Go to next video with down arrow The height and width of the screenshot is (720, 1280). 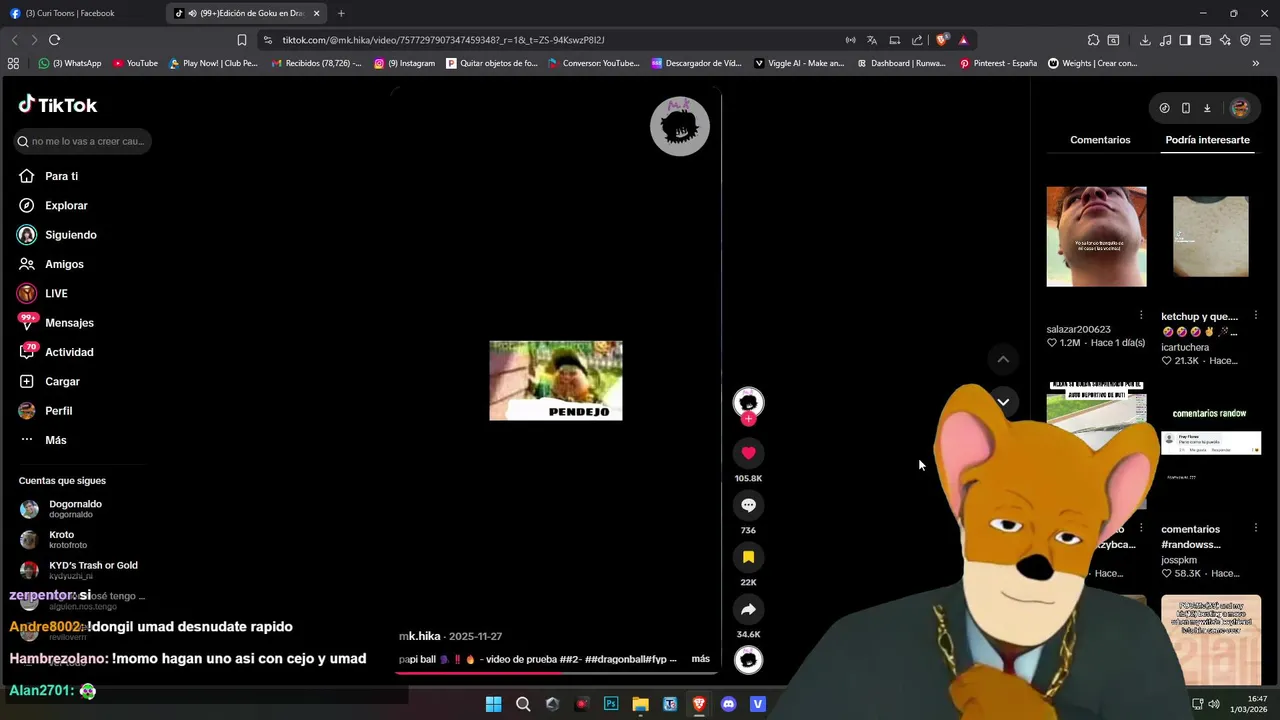click(1003, 402)
